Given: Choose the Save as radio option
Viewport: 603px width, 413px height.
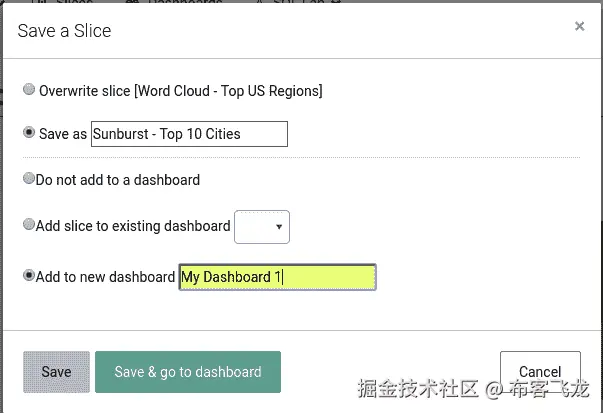Looking at the screenshot, I should pyautogui.click(x=29, y=132).
